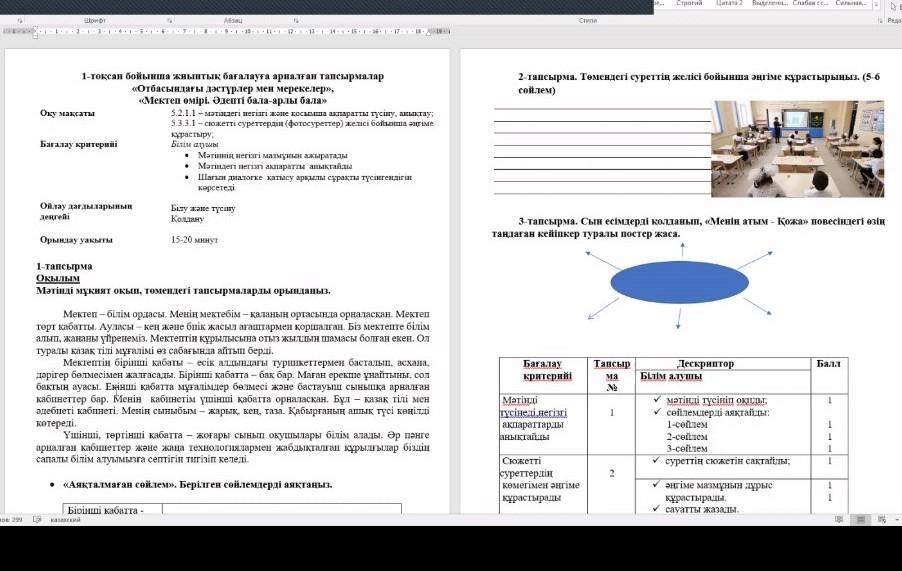902x571 pixels.
Task: Click the empty cell beside Бірінші қабатта
Action: point(280,509)
